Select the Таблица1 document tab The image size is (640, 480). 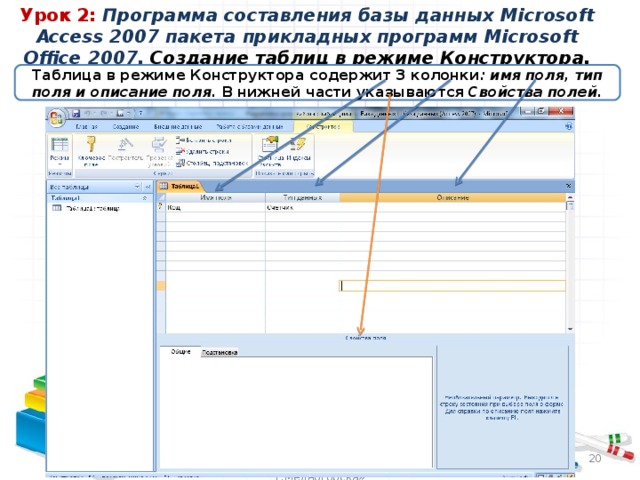[180, 186]
